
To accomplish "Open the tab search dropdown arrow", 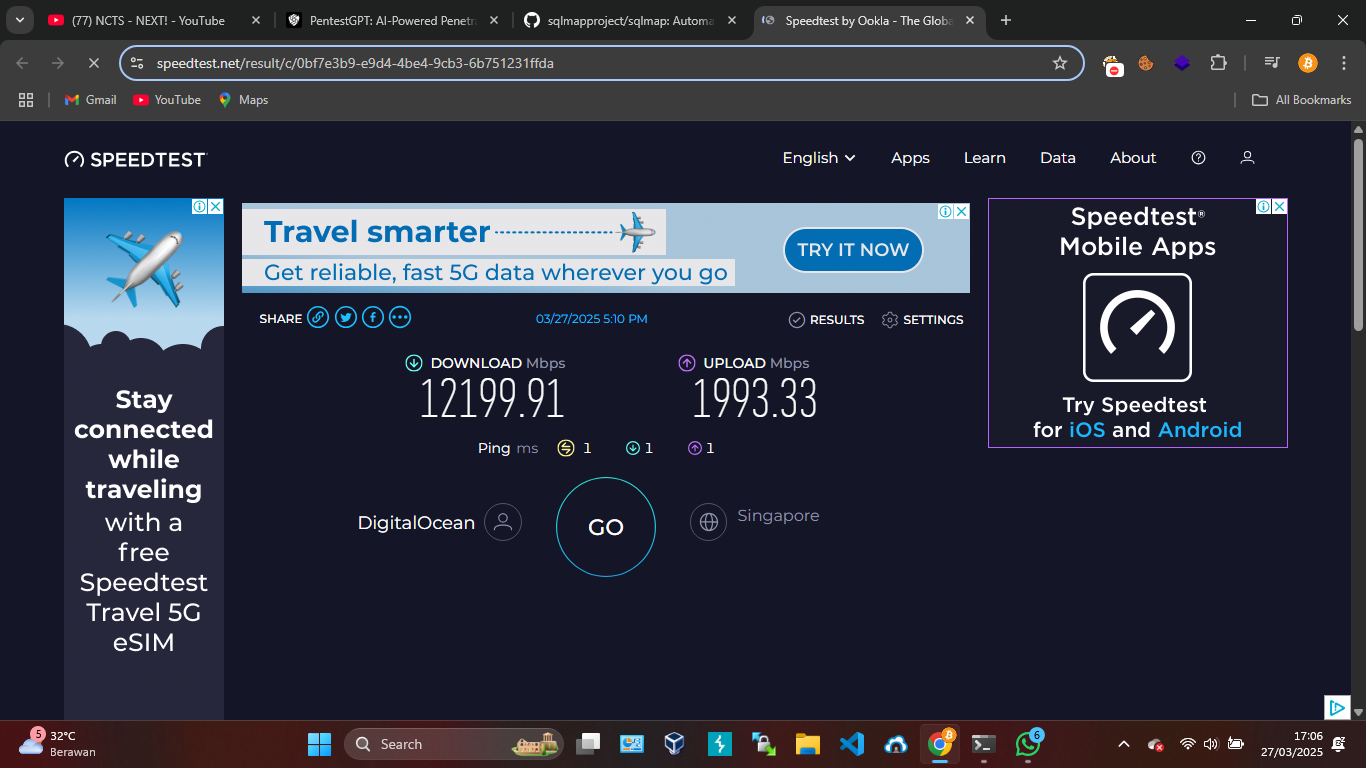I will [19, 20].
